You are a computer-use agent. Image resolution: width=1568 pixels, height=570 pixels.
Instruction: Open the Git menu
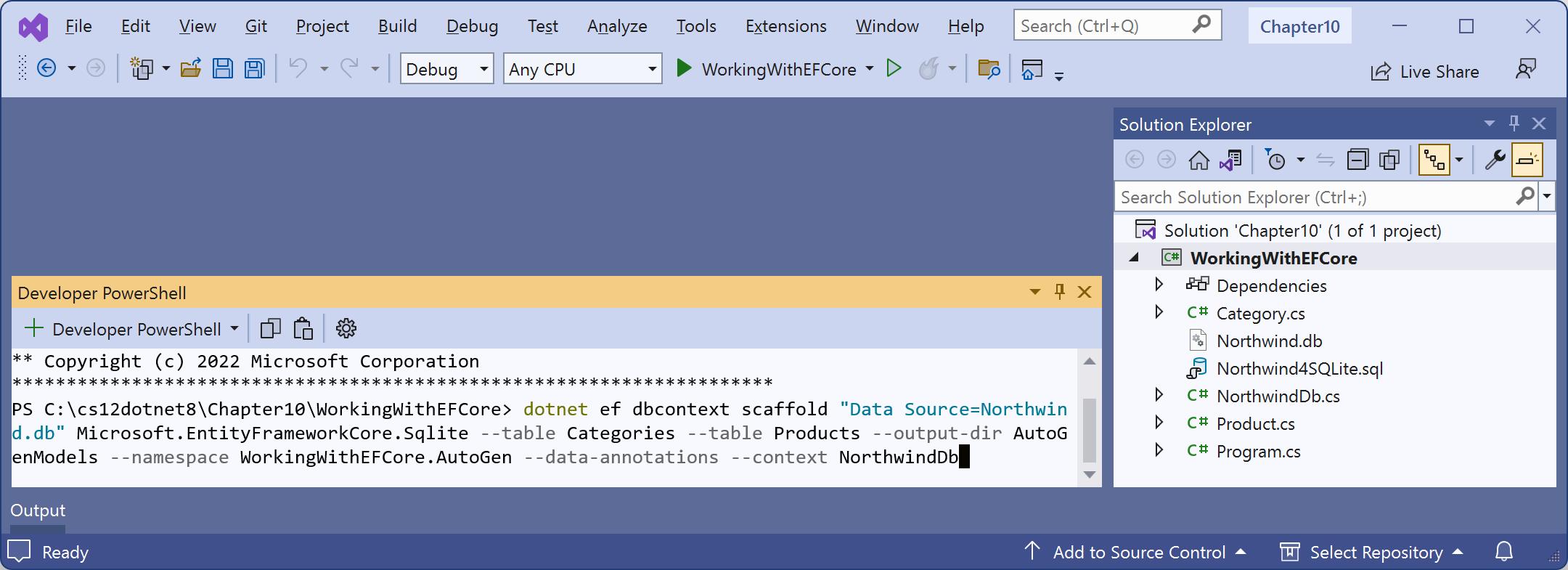click(256, 26)
